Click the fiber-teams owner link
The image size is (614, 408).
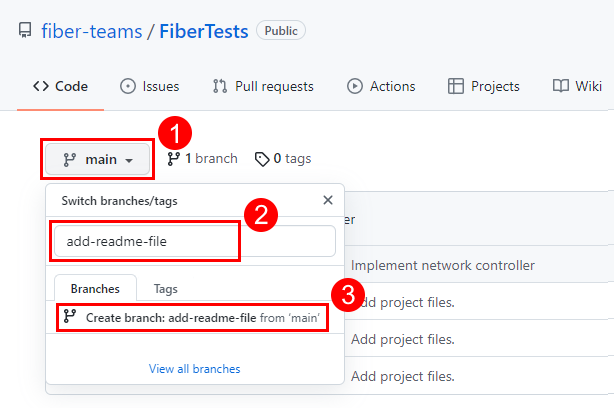pyautogui.click(x=90, y=31)
